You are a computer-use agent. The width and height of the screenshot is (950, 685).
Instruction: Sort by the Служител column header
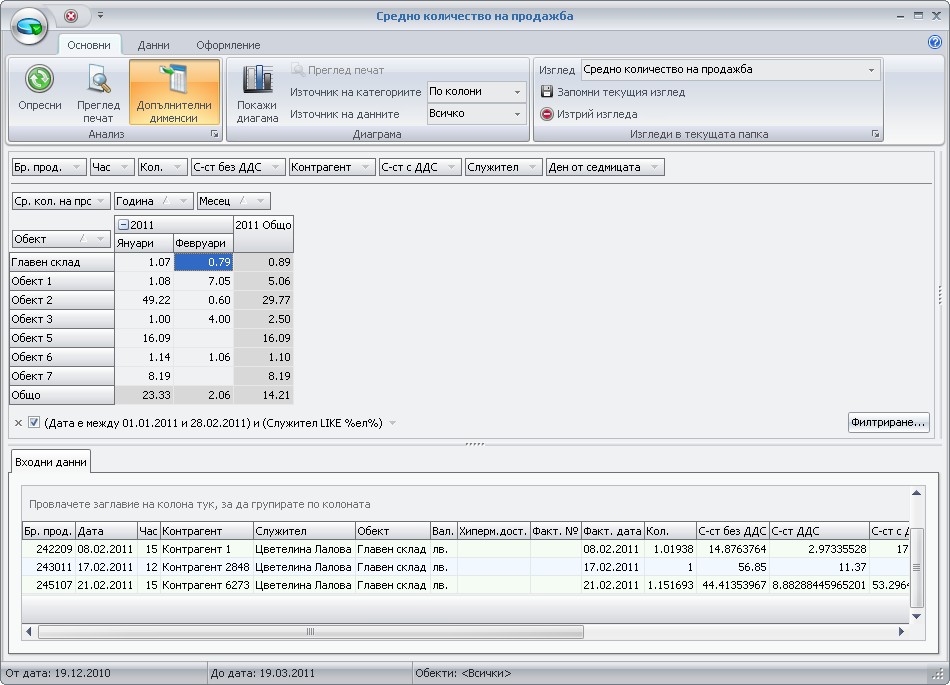(x=304, y=531)
